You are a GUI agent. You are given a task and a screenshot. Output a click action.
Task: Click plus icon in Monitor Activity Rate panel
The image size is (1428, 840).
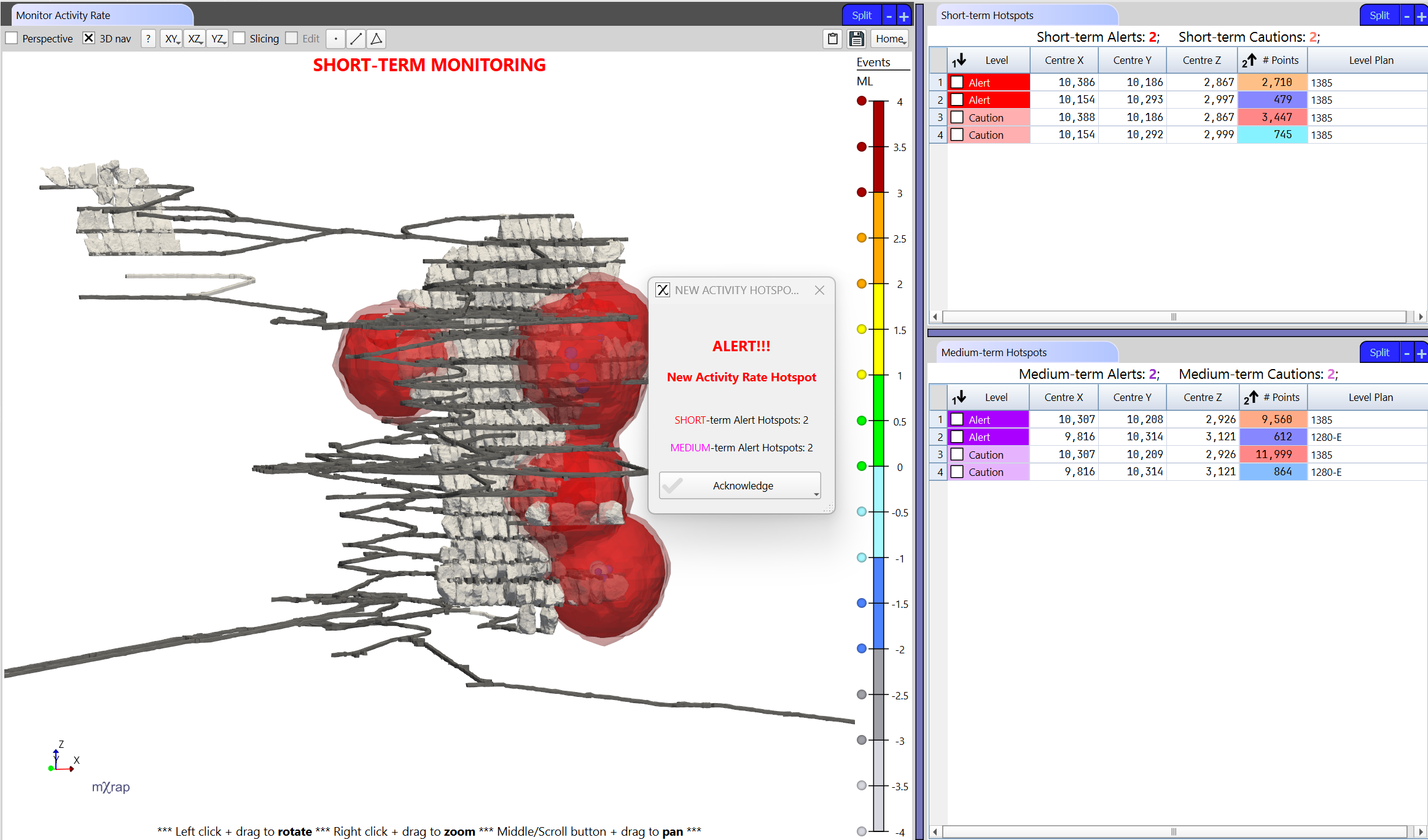pyautogui.click(x=903, y=16)
